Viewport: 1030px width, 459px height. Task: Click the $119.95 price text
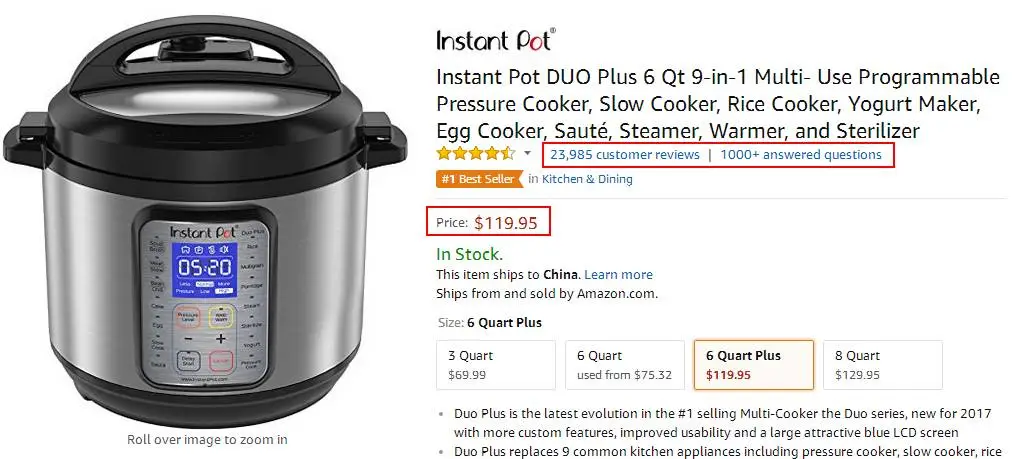point(506,223)
